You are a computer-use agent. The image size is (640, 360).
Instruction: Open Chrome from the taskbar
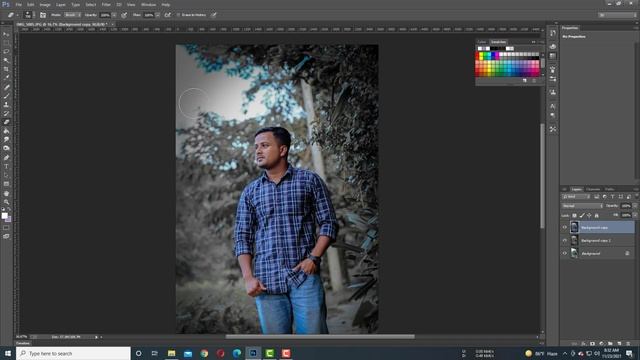pos(204,353)
